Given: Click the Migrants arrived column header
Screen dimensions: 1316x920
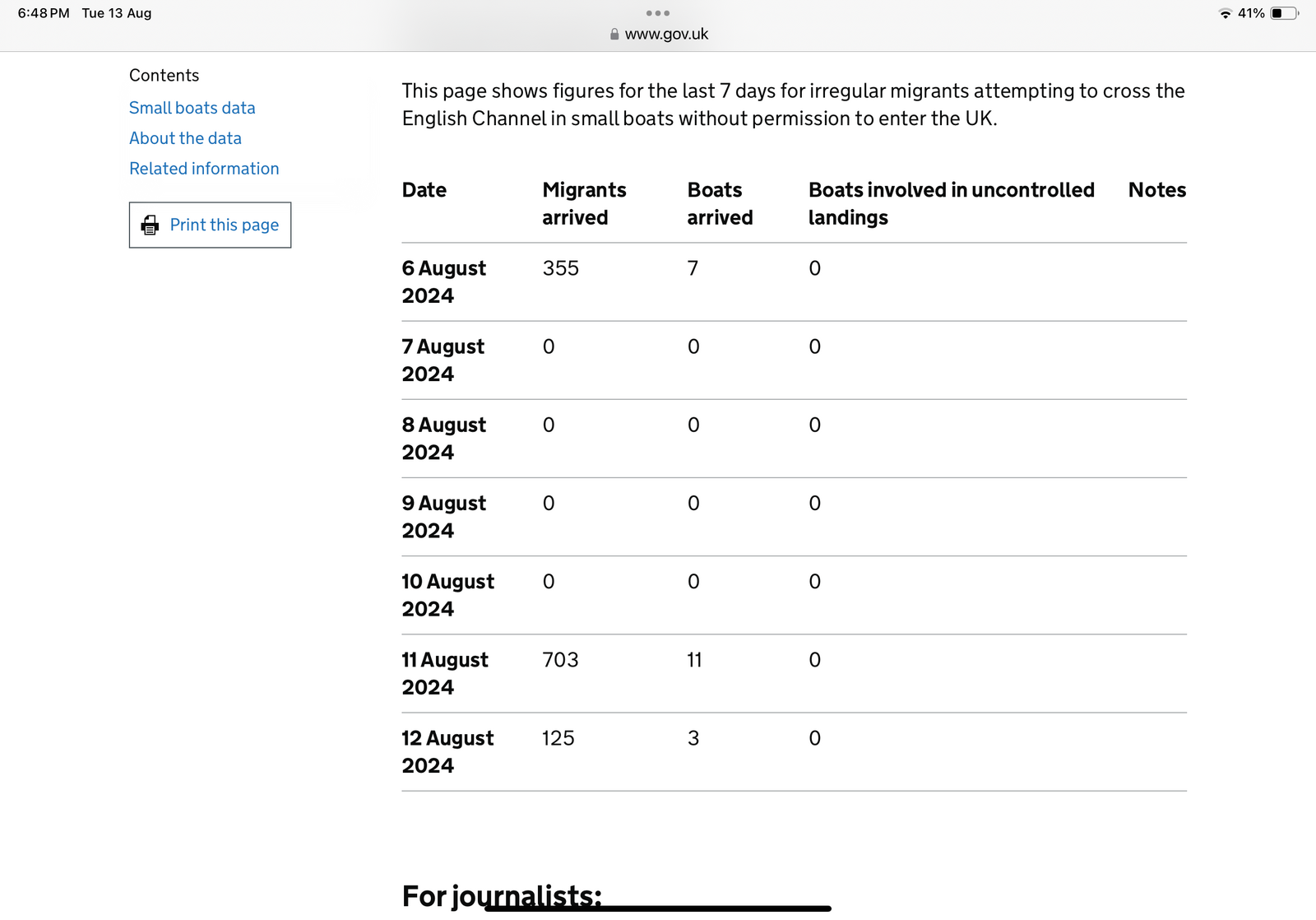Looking at the screenshot, I should [584, 203].
